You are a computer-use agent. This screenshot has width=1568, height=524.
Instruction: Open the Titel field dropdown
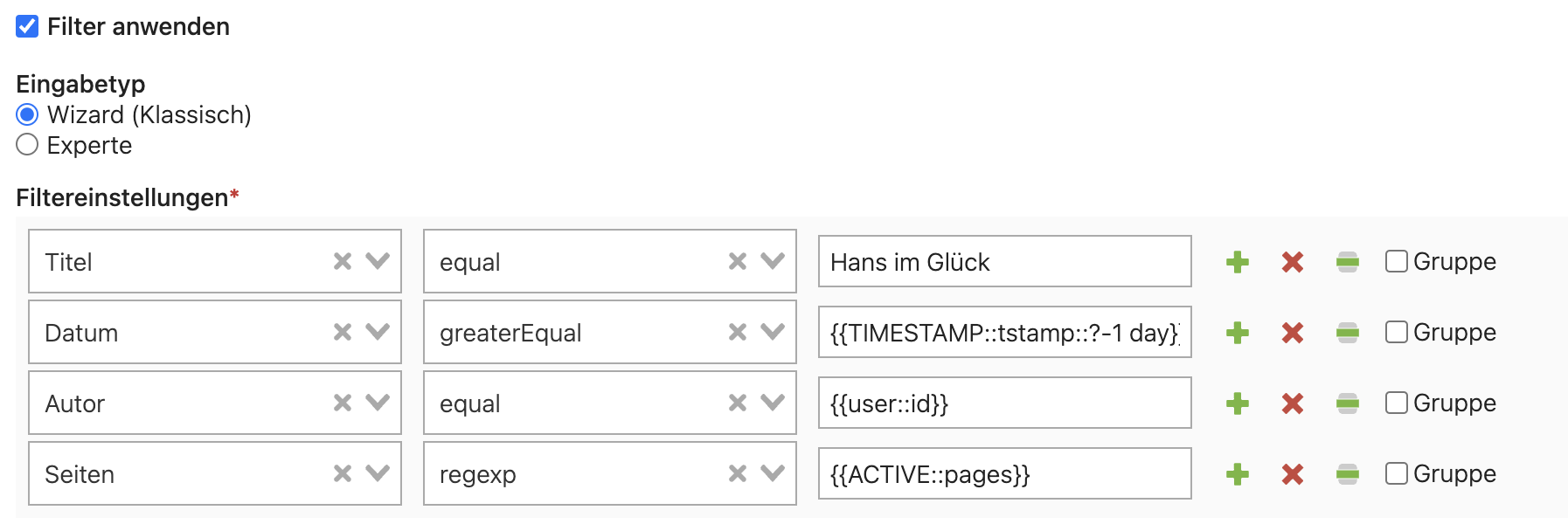pos(378,261)
